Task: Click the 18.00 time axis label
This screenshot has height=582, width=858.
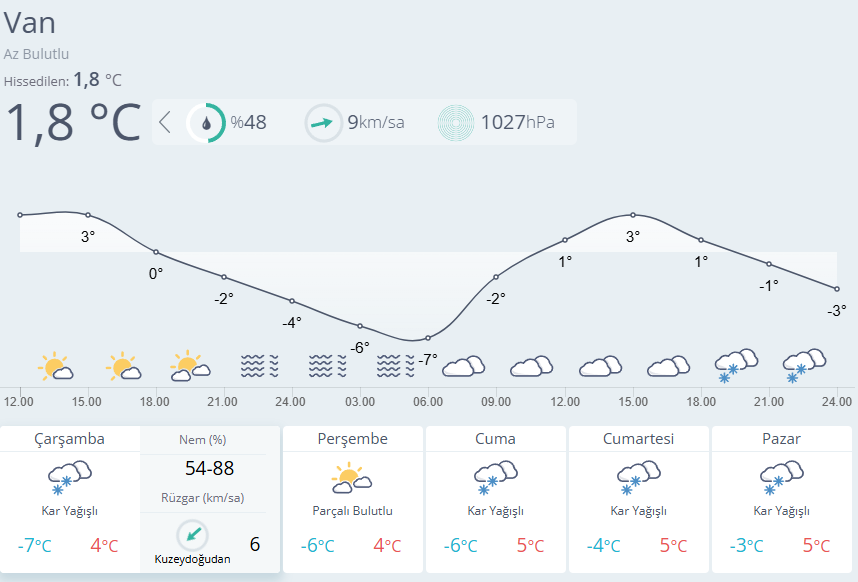Action: click(x=154, y=402)
